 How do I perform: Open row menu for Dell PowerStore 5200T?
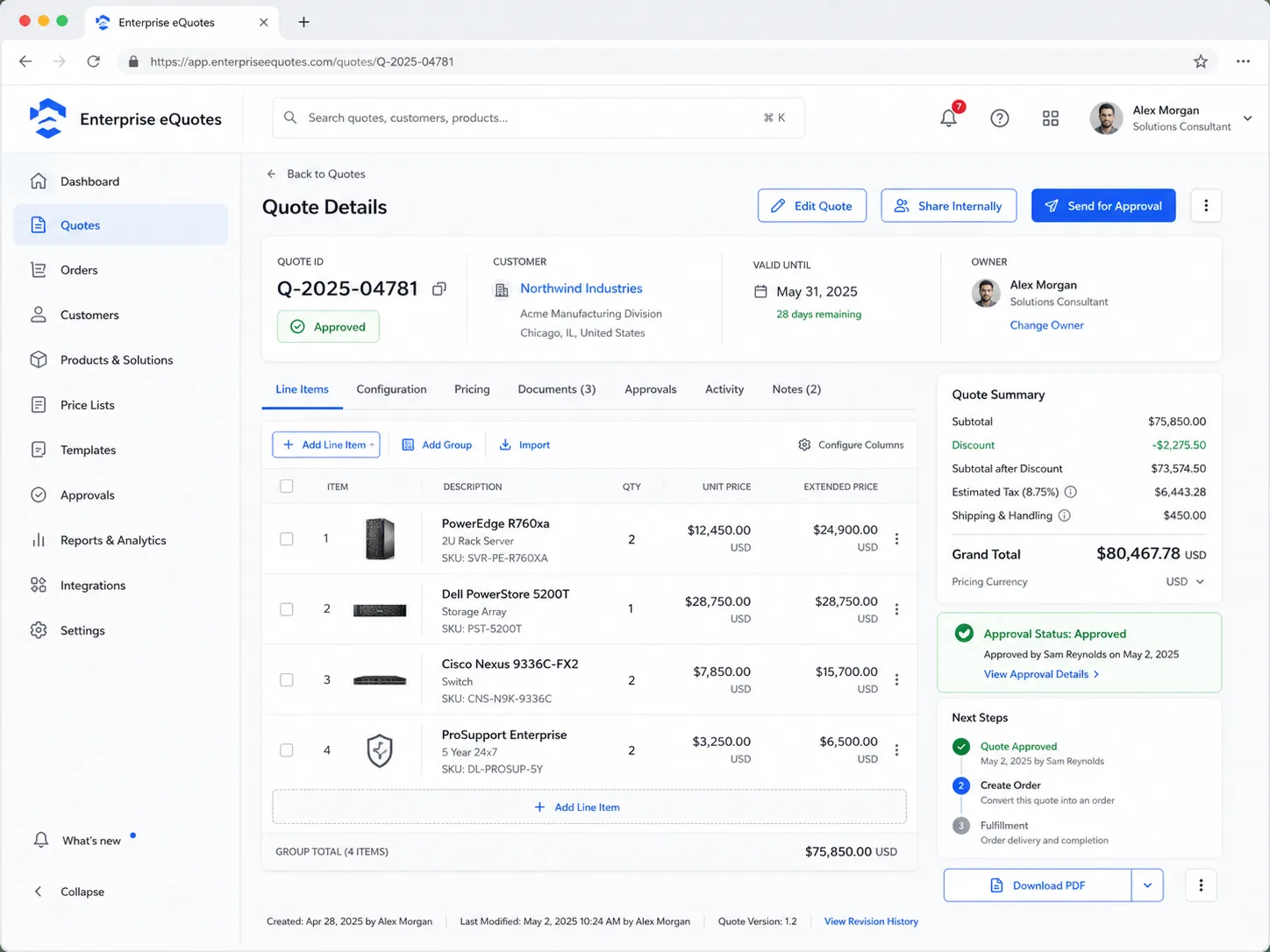pyautogui.click(x=896, y=609)
